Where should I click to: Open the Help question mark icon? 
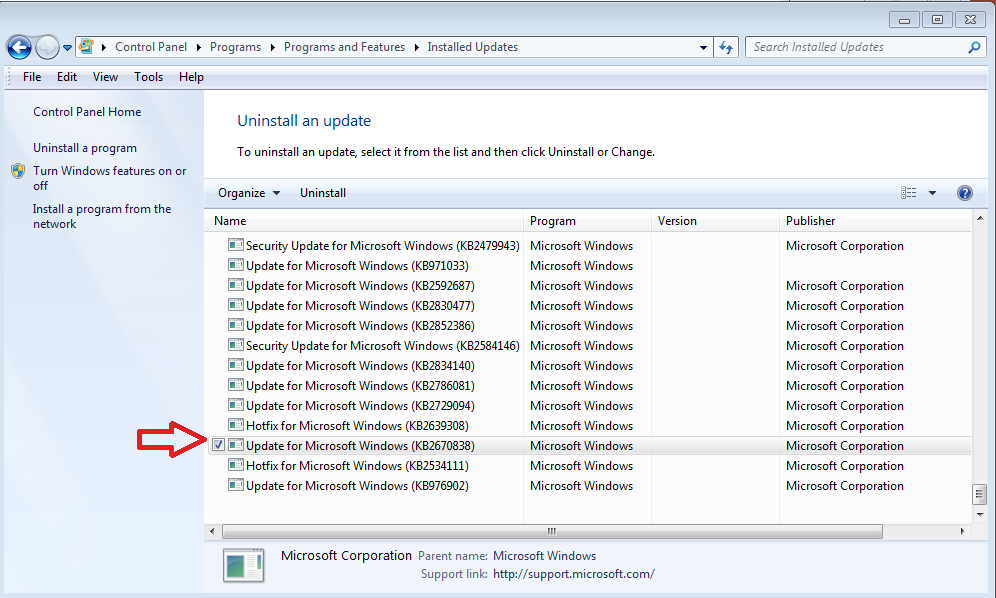(965, 193)
